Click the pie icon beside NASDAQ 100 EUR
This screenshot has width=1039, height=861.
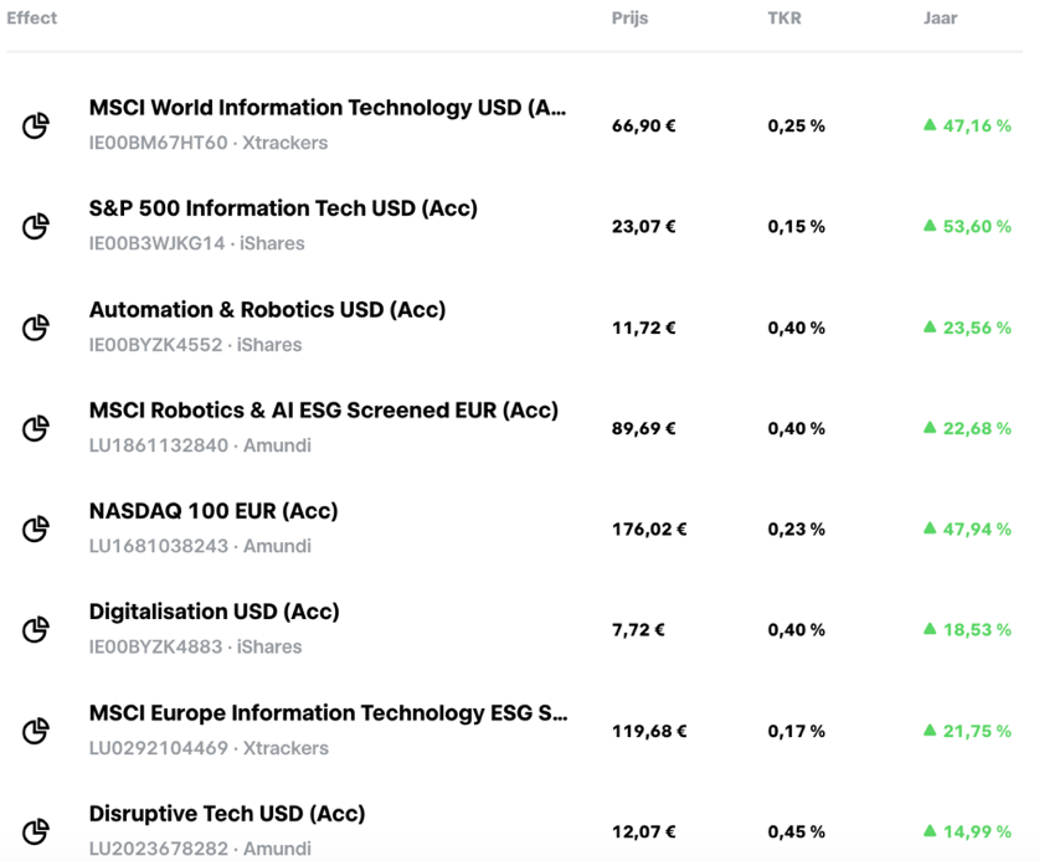pos(36,529)
